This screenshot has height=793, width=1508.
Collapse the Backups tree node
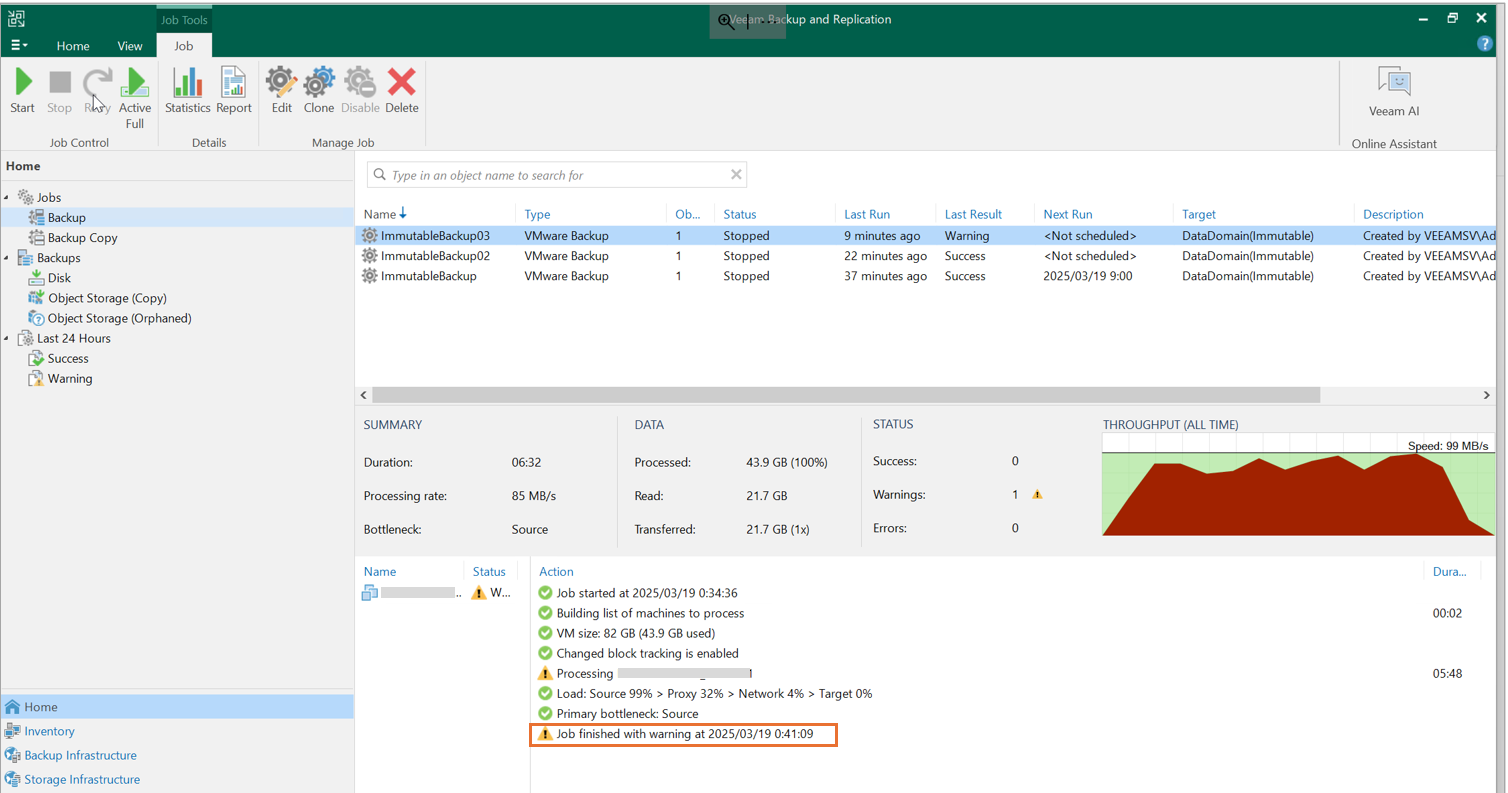[x=7, y=258]
